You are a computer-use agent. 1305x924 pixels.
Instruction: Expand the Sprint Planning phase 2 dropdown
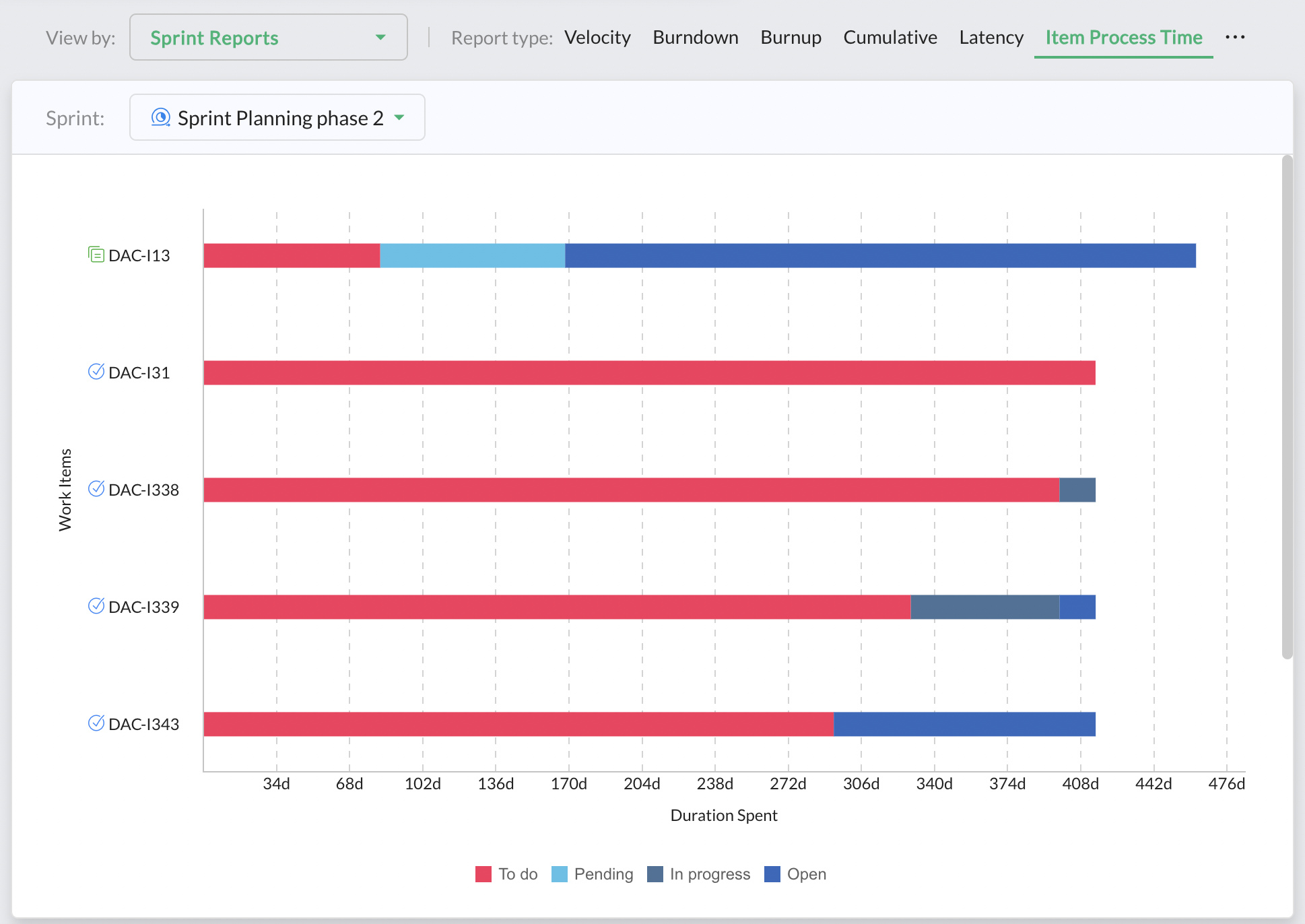[277, 118]
